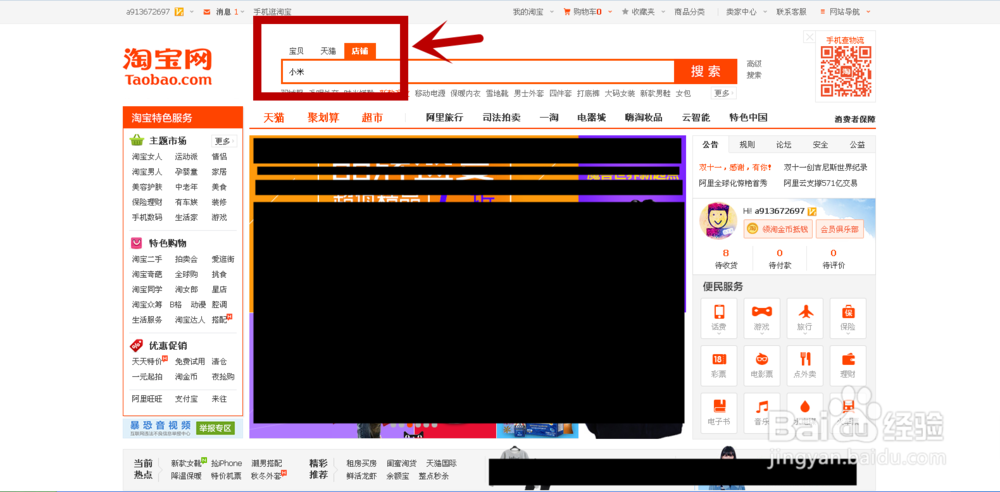The width and height of the screenshot is (1000, 492).
Task: Click 阿里云支撑571亿交易 announcement
Action: click(821, 183)
